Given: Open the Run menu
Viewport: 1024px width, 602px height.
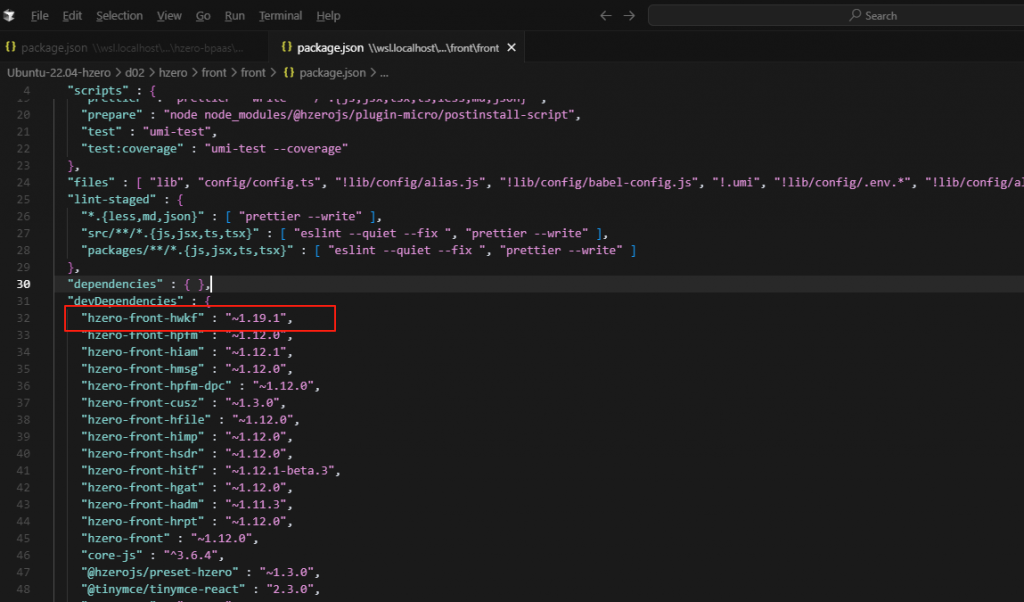Looking at the screenshot, I should tap(234, 16).
